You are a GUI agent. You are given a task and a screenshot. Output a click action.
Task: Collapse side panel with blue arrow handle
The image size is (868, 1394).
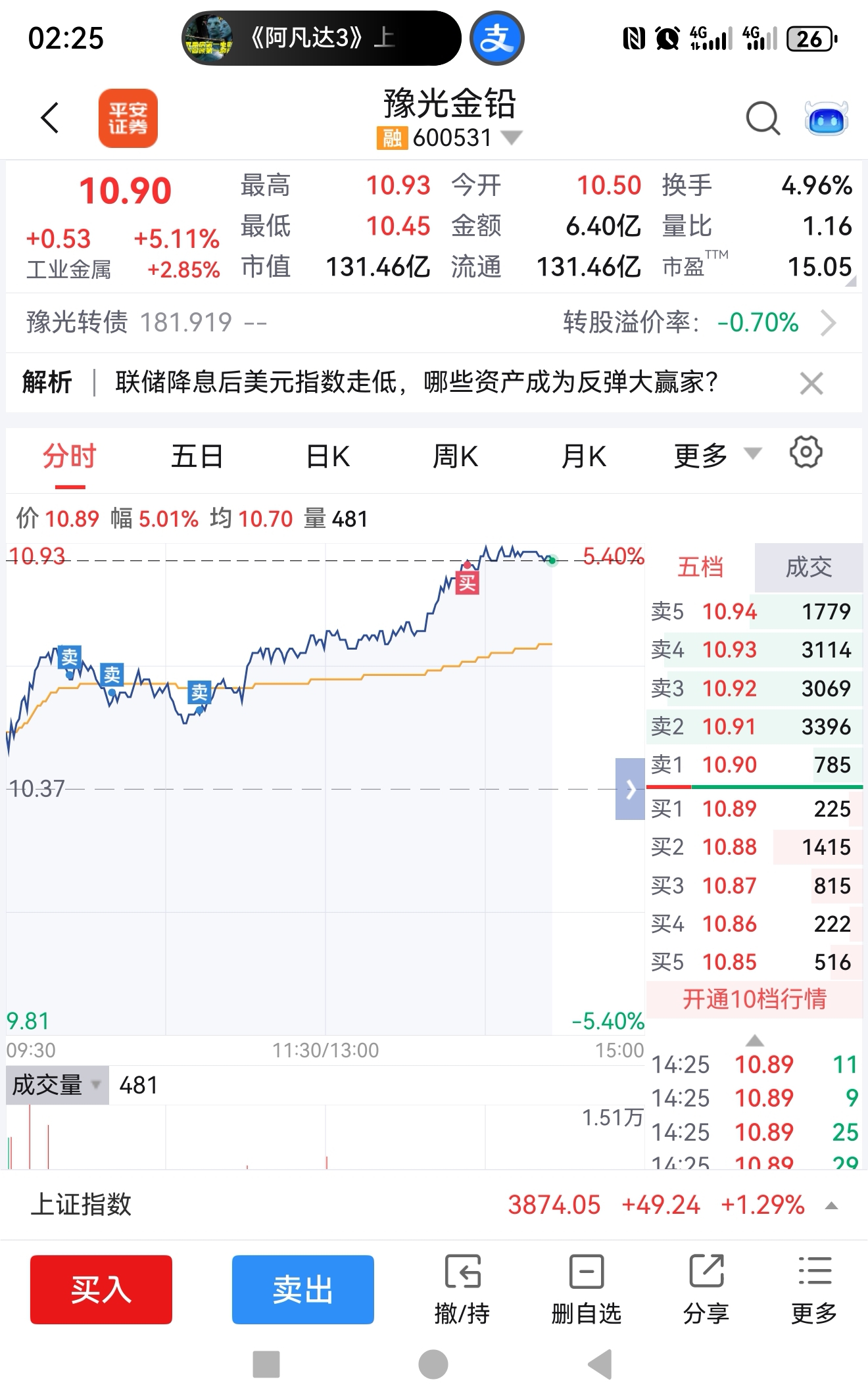click(x=630, y=789)
